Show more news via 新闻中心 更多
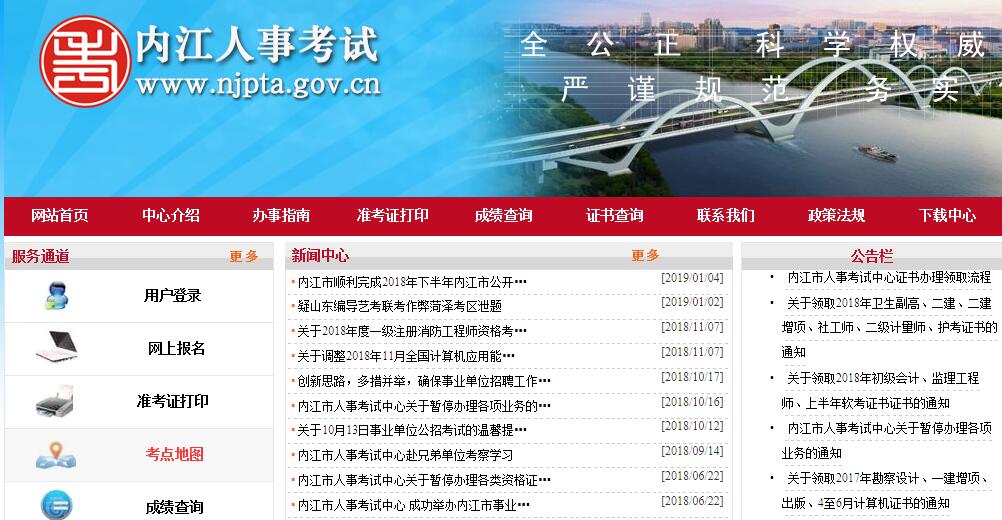Viewport: 1002px width, 520px height. pyautogui.click(x=645, y=256)
